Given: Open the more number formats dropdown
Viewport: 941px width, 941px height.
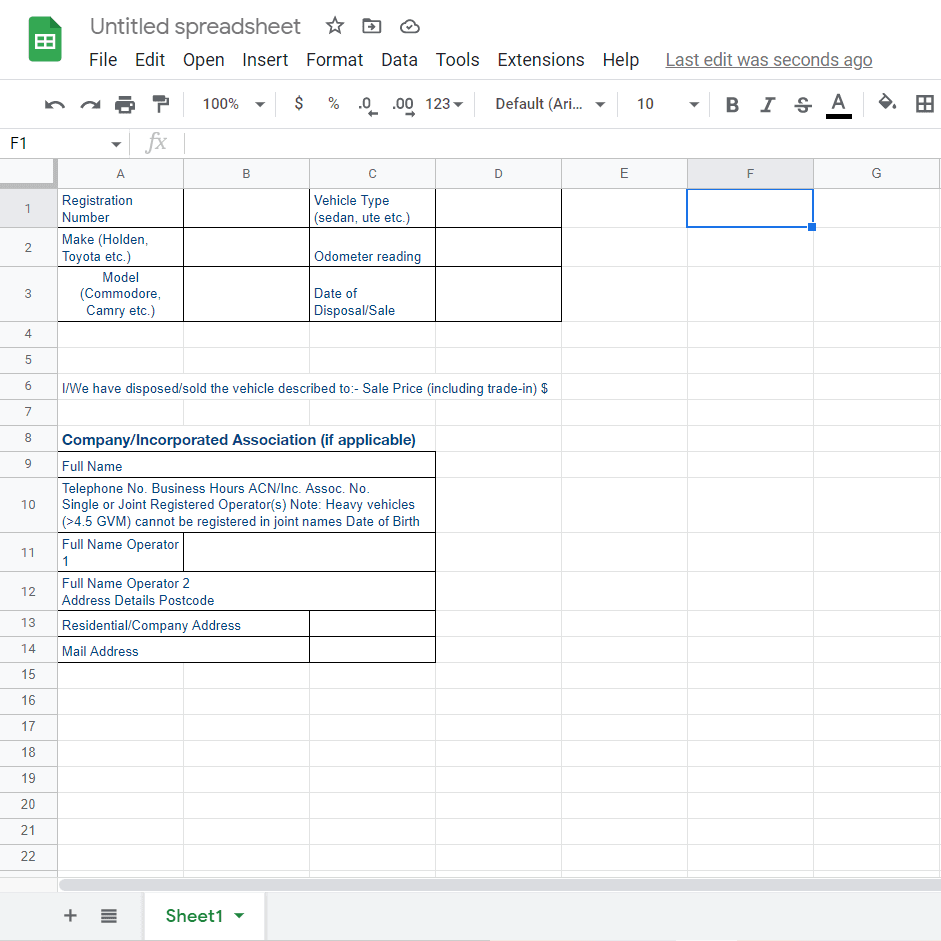Looking at the screenshot, I should point(444,104).
